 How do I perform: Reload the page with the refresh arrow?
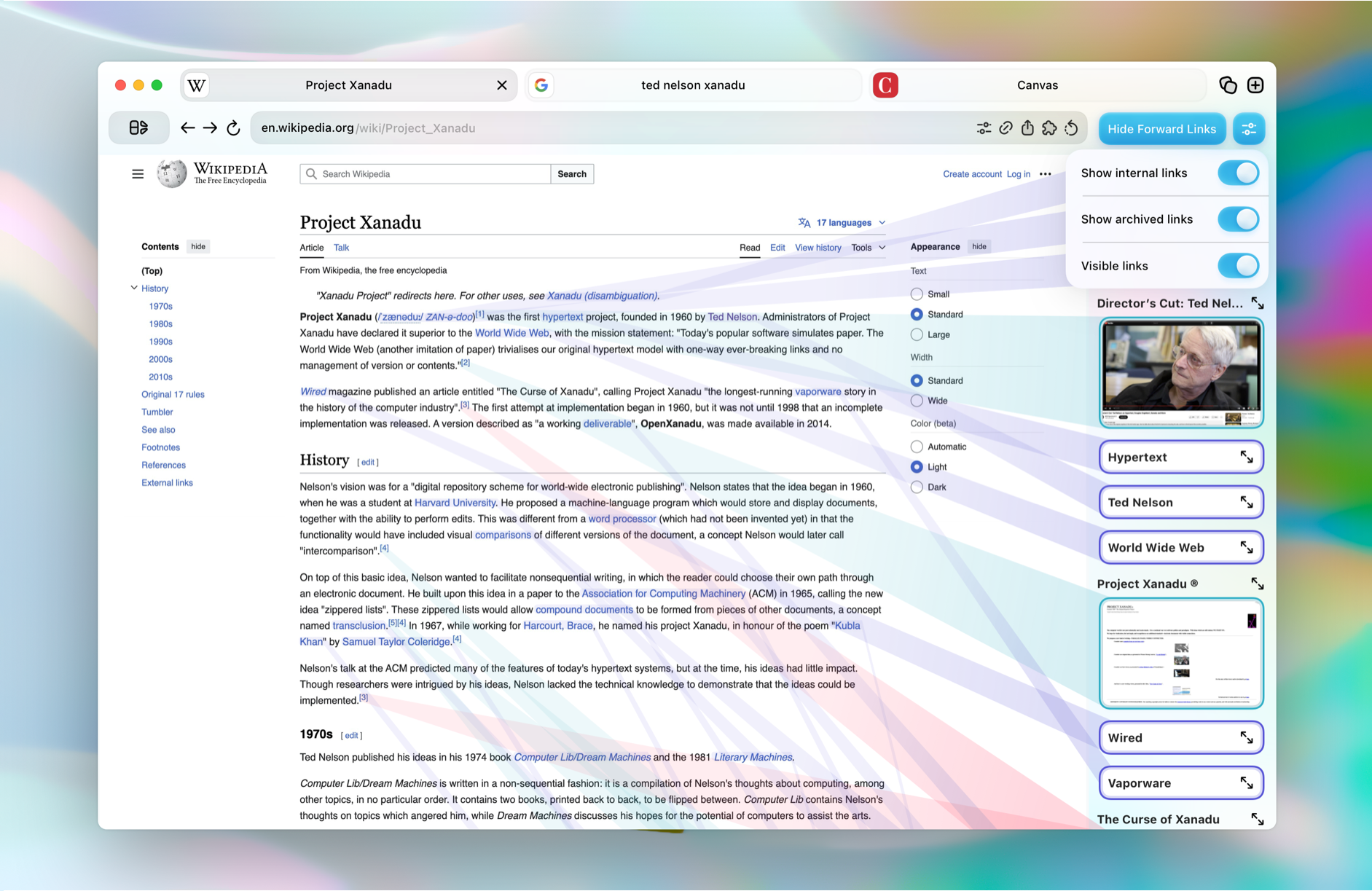tap(233, 128)
